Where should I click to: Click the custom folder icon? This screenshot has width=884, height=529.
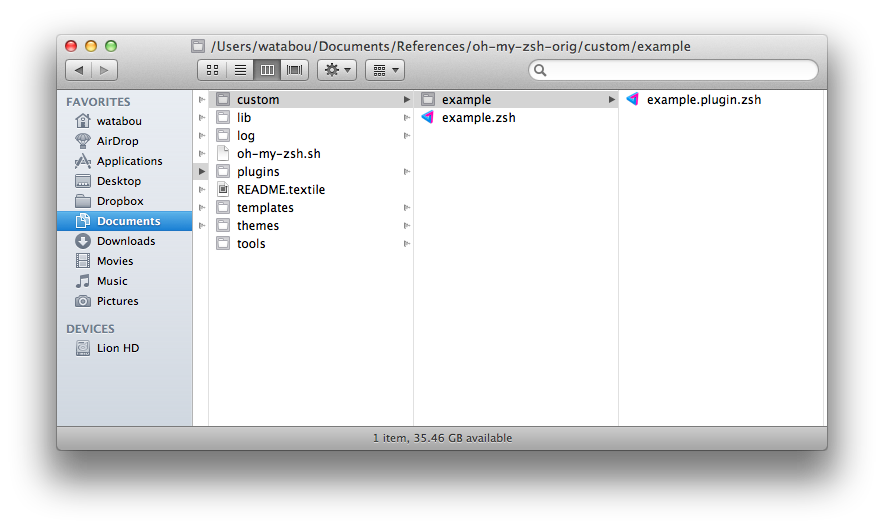point(223,99)
